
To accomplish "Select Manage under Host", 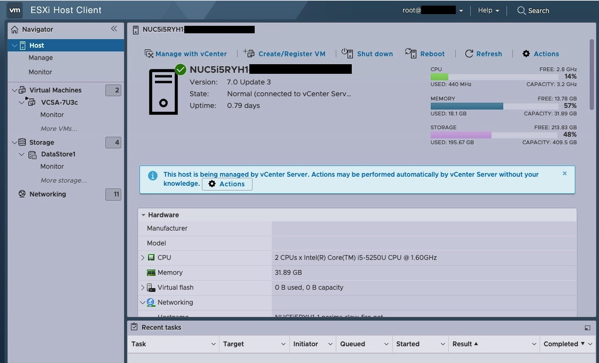I will click(40, 58).
